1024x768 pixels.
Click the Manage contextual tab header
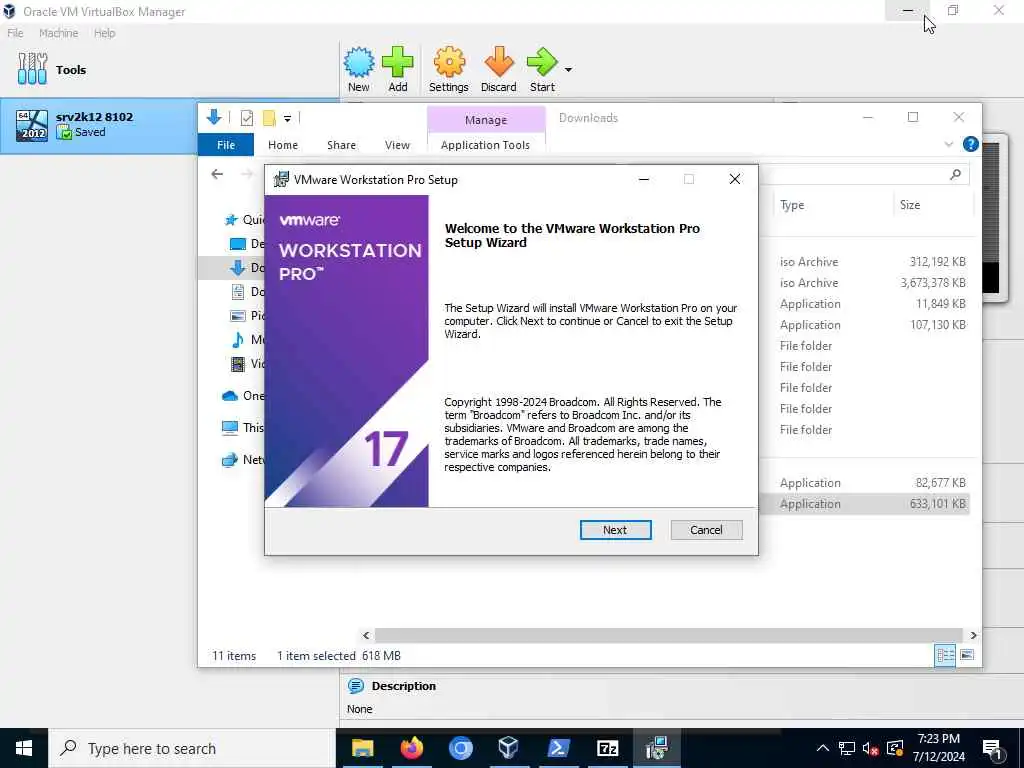486,120
